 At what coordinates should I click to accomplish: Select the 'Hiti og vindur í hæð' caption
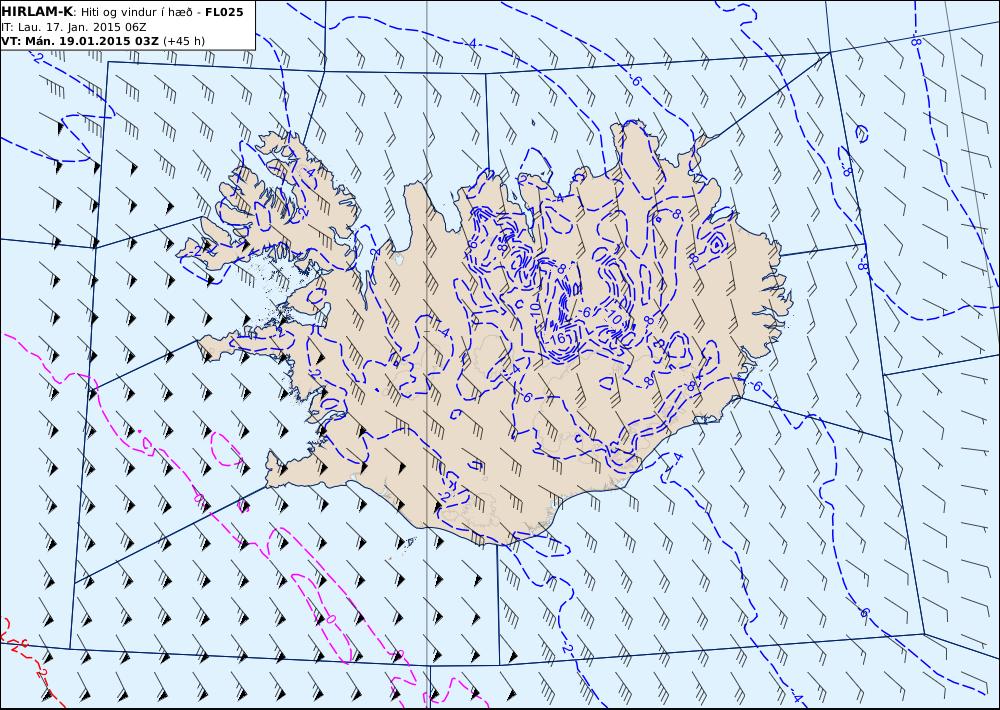pyautogui.click(x=138, y=12)
